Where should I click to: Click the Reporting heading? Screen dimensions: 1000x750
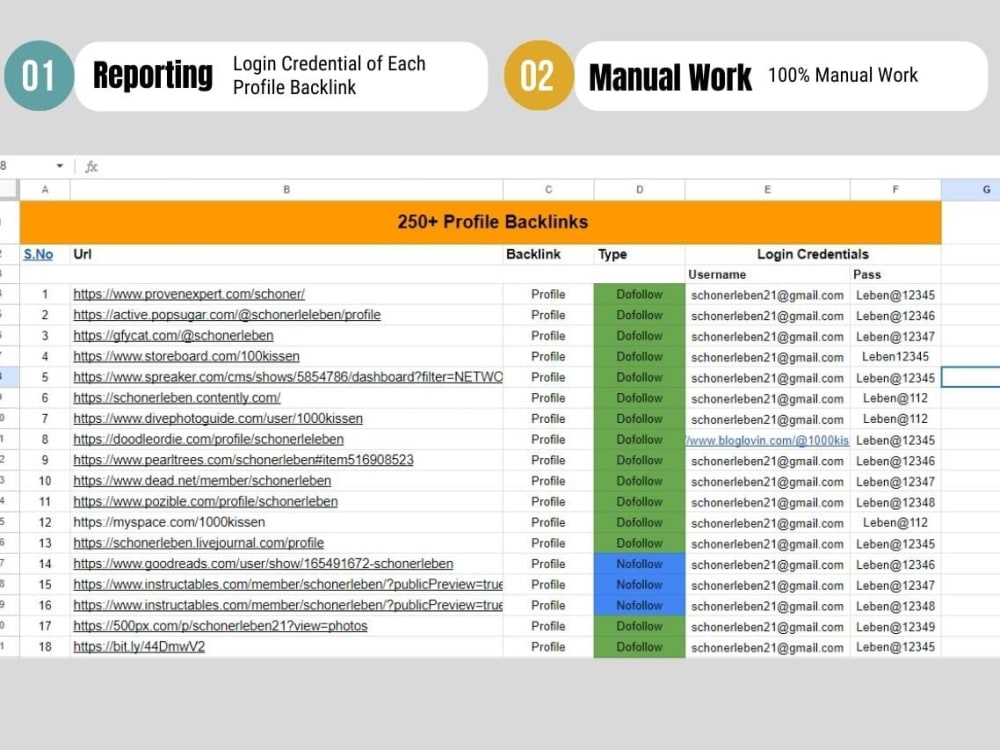(x=152, y=75)
